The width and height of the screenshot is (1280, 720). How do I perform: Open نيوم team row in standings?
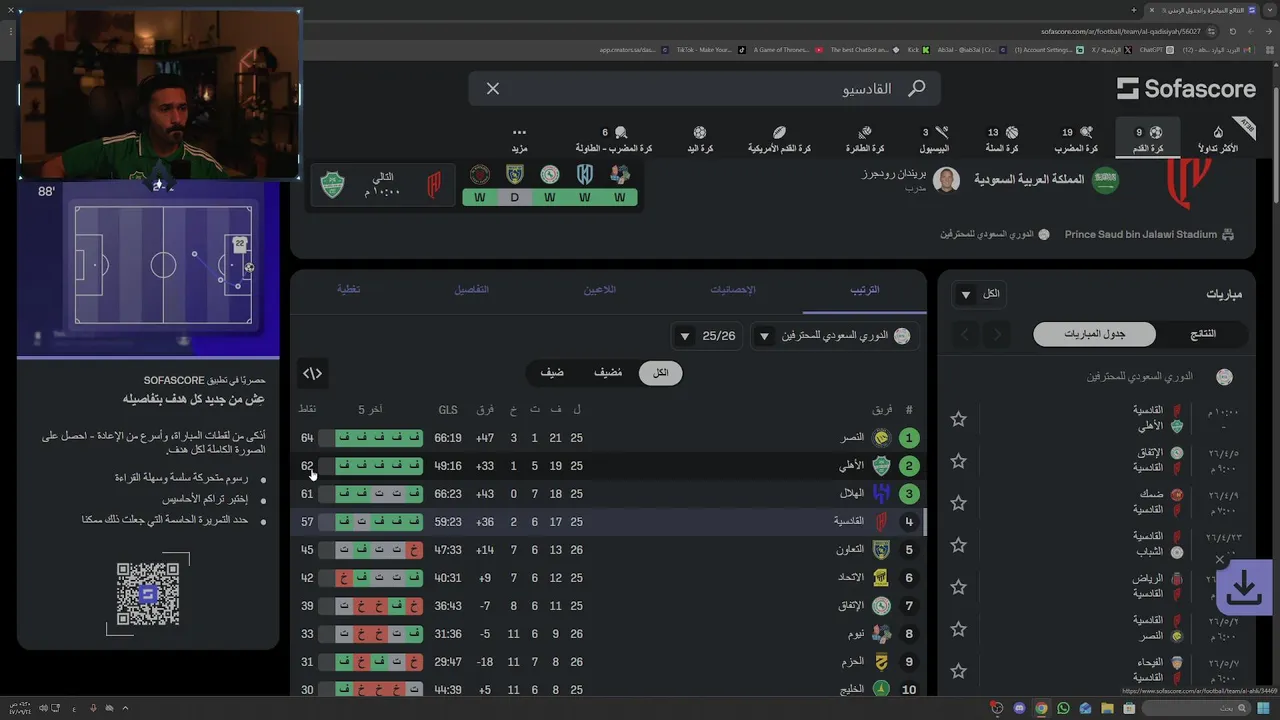pos(608,634)
